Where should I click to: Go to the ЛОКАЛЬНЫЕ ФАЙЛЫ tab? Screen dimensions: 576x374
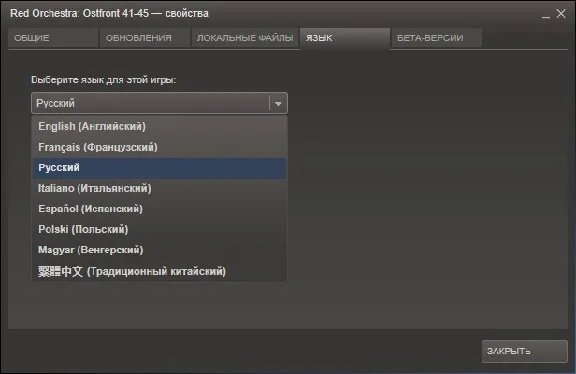click(x=245, y=38)
